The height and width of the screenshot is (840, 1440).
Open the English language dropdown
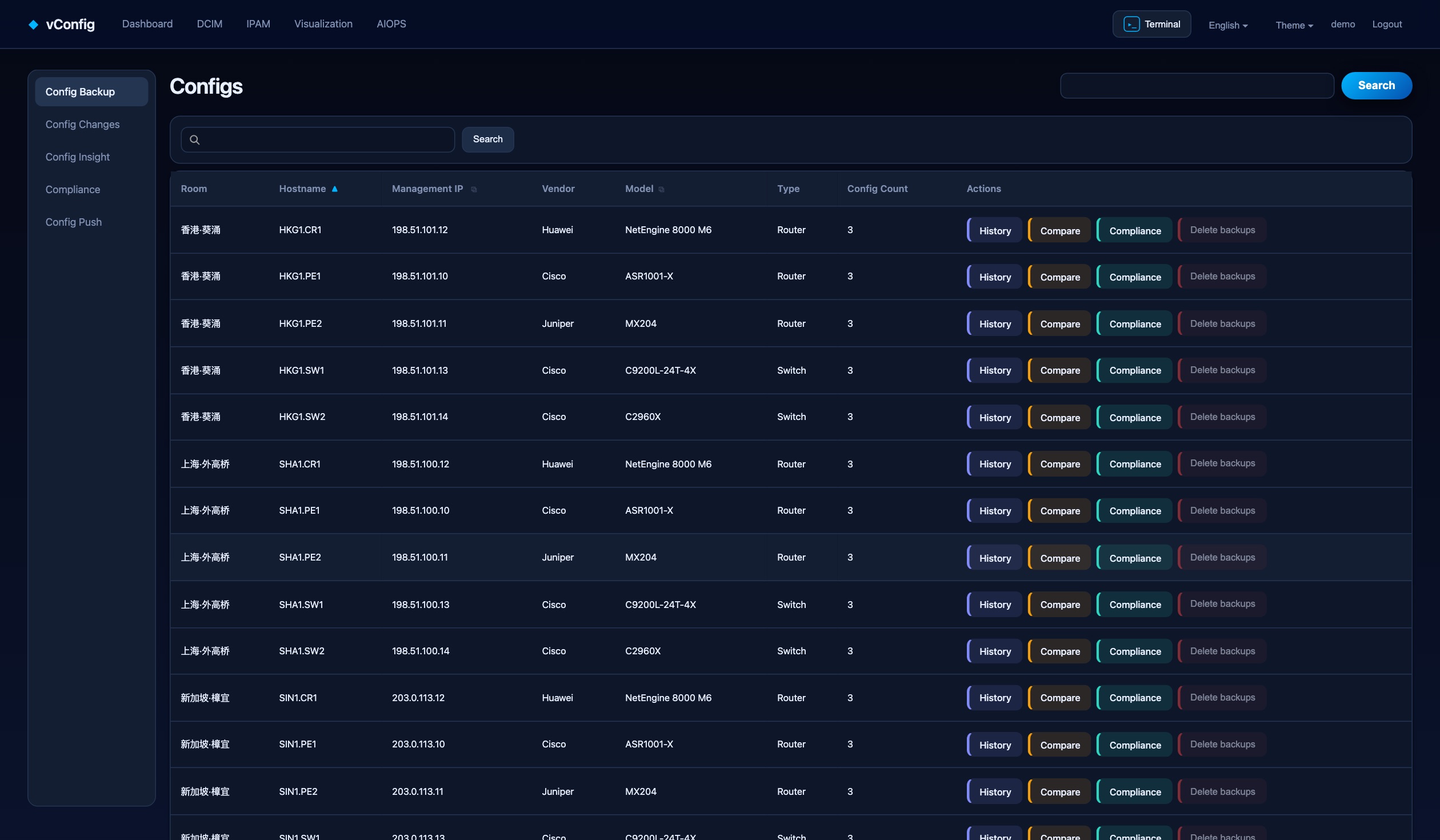(x=1228, y=25)
